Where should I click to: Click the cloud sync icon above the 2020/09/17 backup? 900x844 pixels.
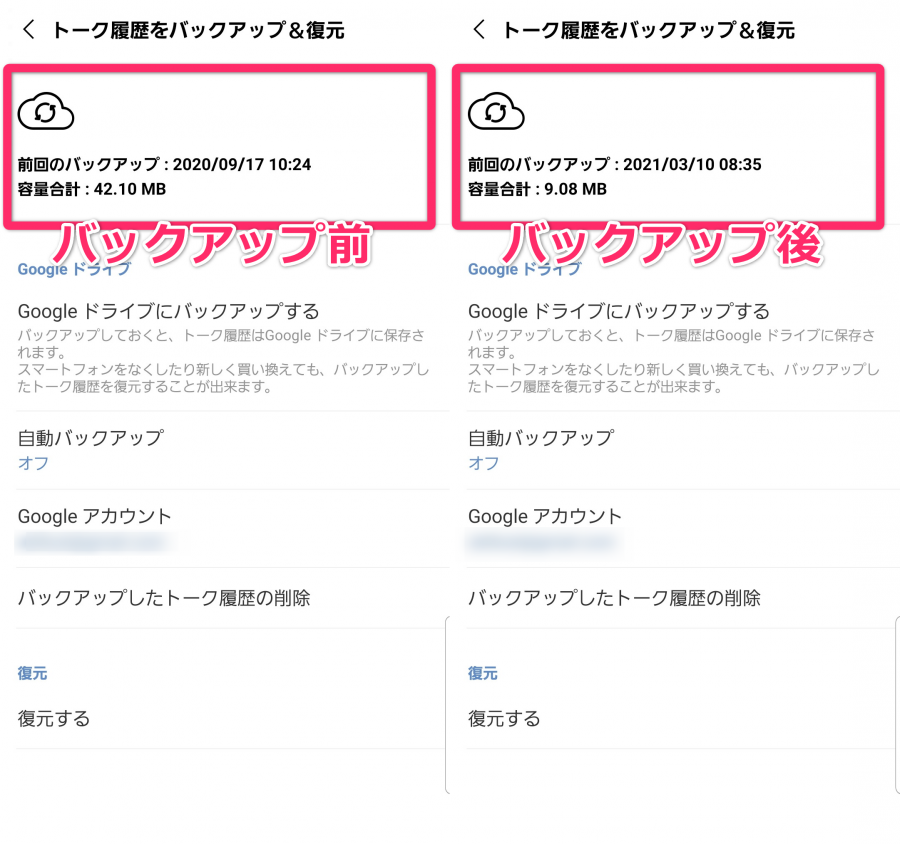[46, 111]
